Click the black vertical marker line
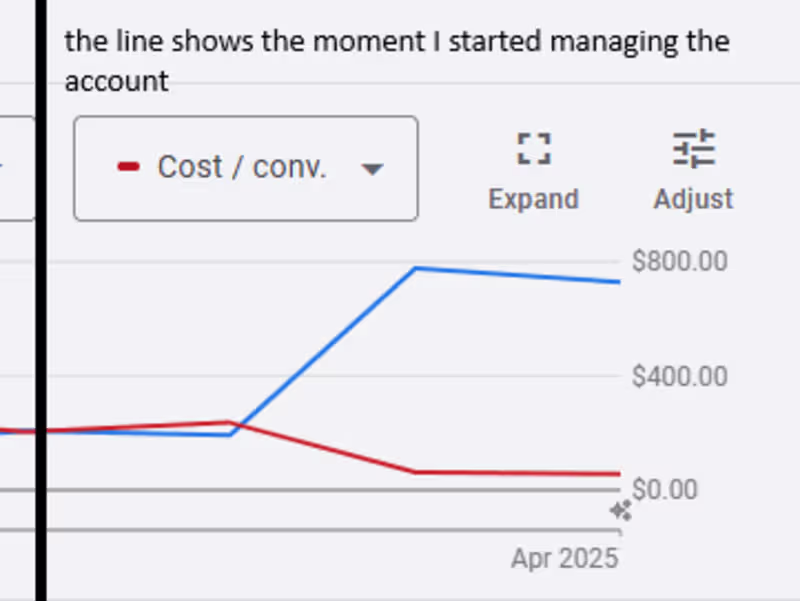800x601 pixels. tap(41, 300)
